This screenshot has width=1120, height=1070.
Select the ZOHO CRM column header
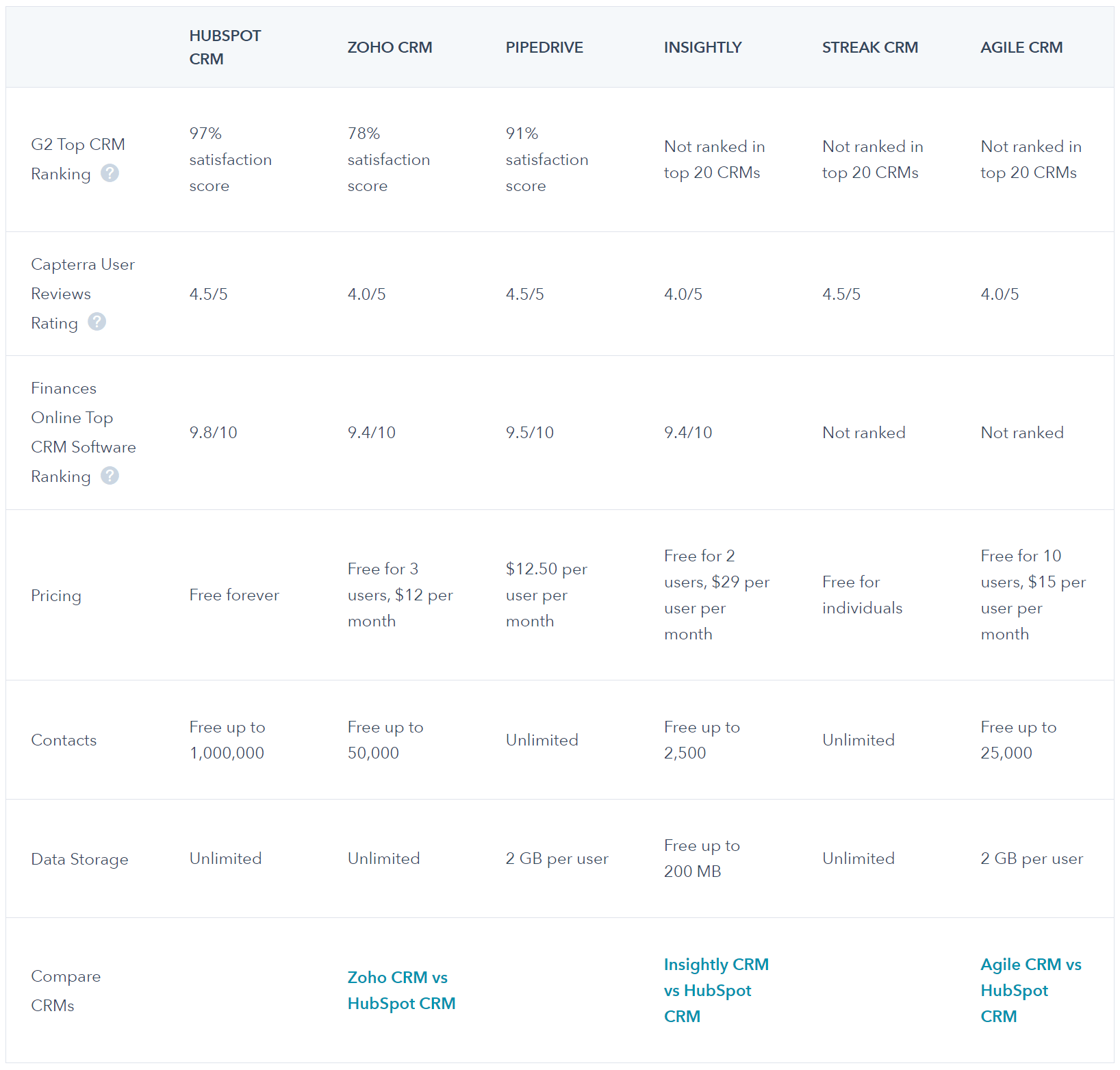(x=390, y=47)
